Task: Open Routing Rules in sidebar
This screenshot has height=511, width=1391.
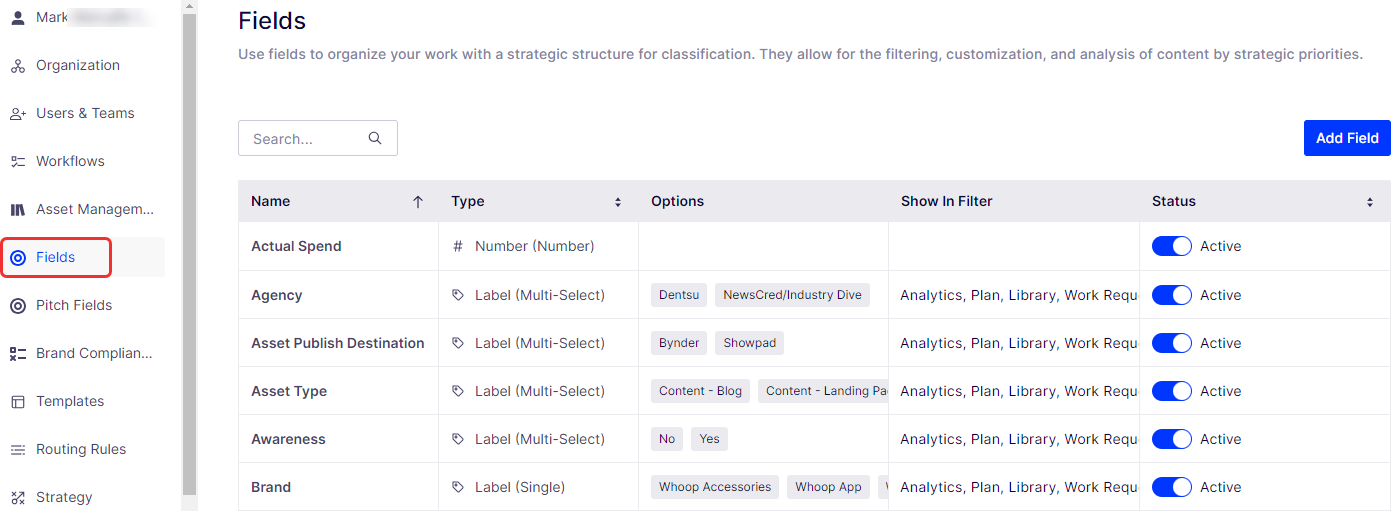Action: (x=81, y=449)
